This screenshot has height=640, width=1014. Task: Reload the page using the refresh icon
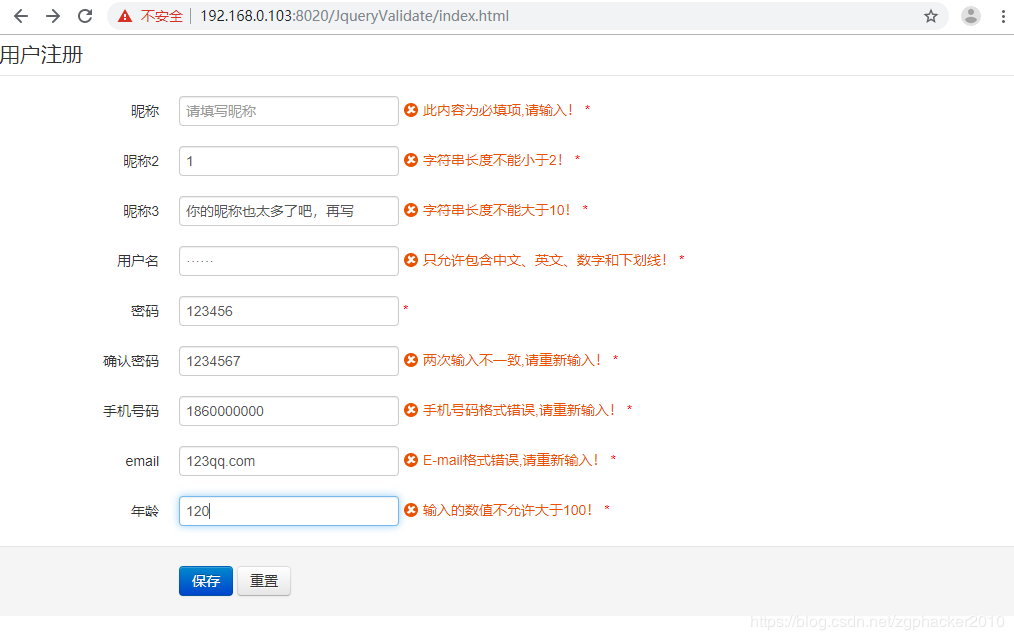pos(85,16)
